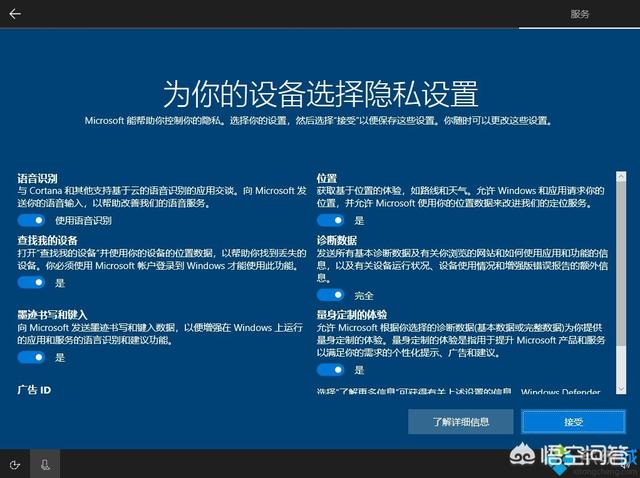The width and height of the screenshot is (640, 478).
Task: Click the 查找我的设备 section heading
Action: point(47,240)
